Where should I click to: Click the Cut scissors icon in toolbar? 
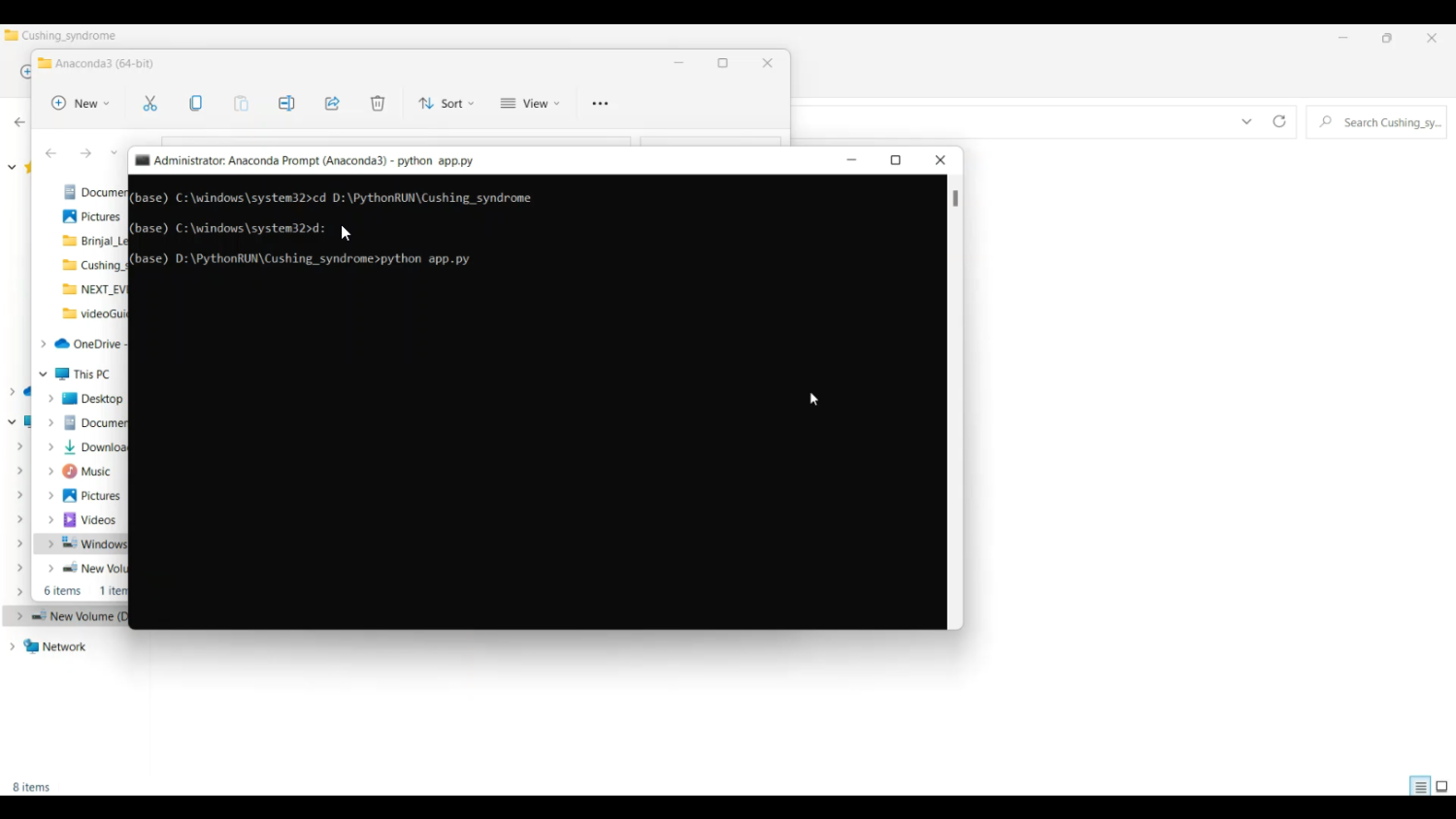click(x=150, y=104)
